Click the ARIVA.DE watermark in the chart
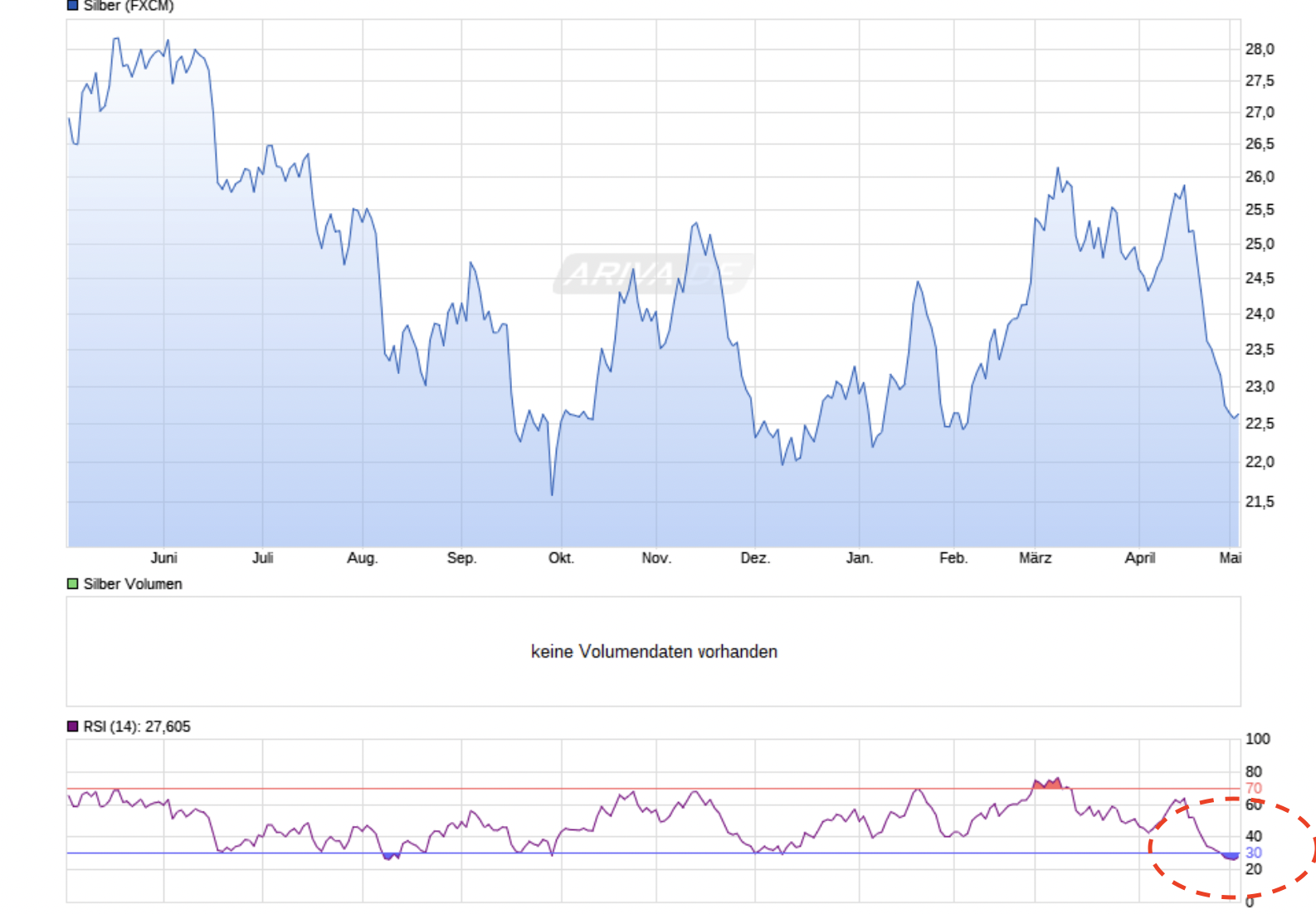The height and width of the screenshot is (914, 1316). (x=653, y=273)
